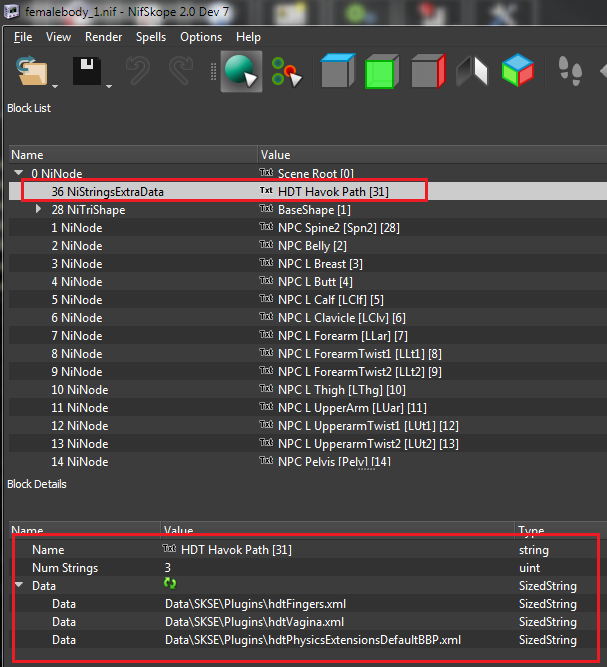
Task: Click Txt icon beside NPC Pelvis [Pelv]
Action: click(266, 460)
